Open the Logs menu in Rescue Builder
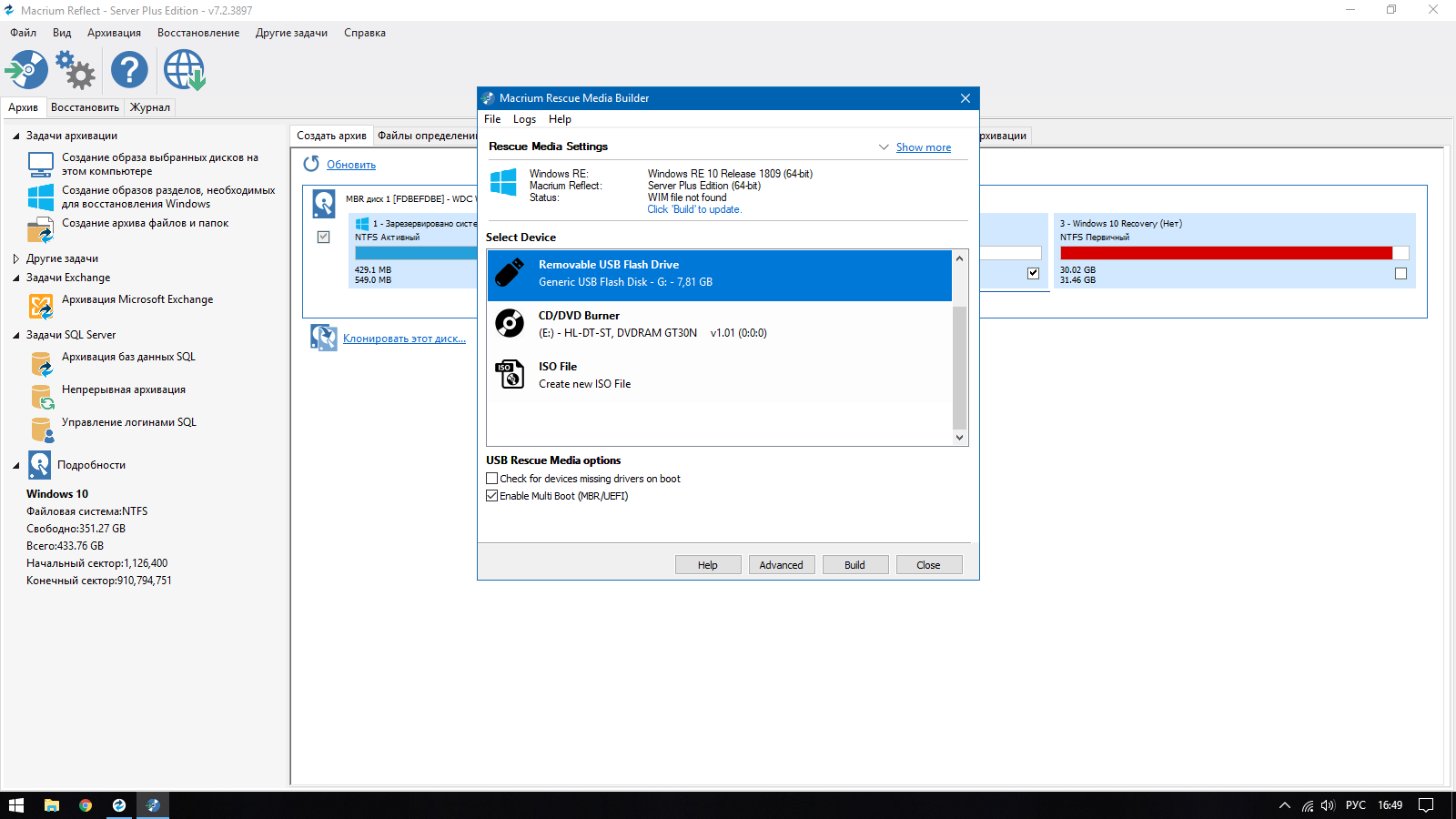1456x819 pixels. (524, 119)
